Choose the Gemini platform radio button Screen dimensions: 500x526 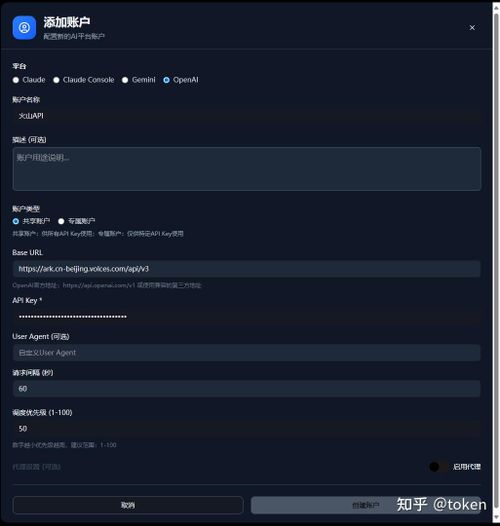coord(125,80)
